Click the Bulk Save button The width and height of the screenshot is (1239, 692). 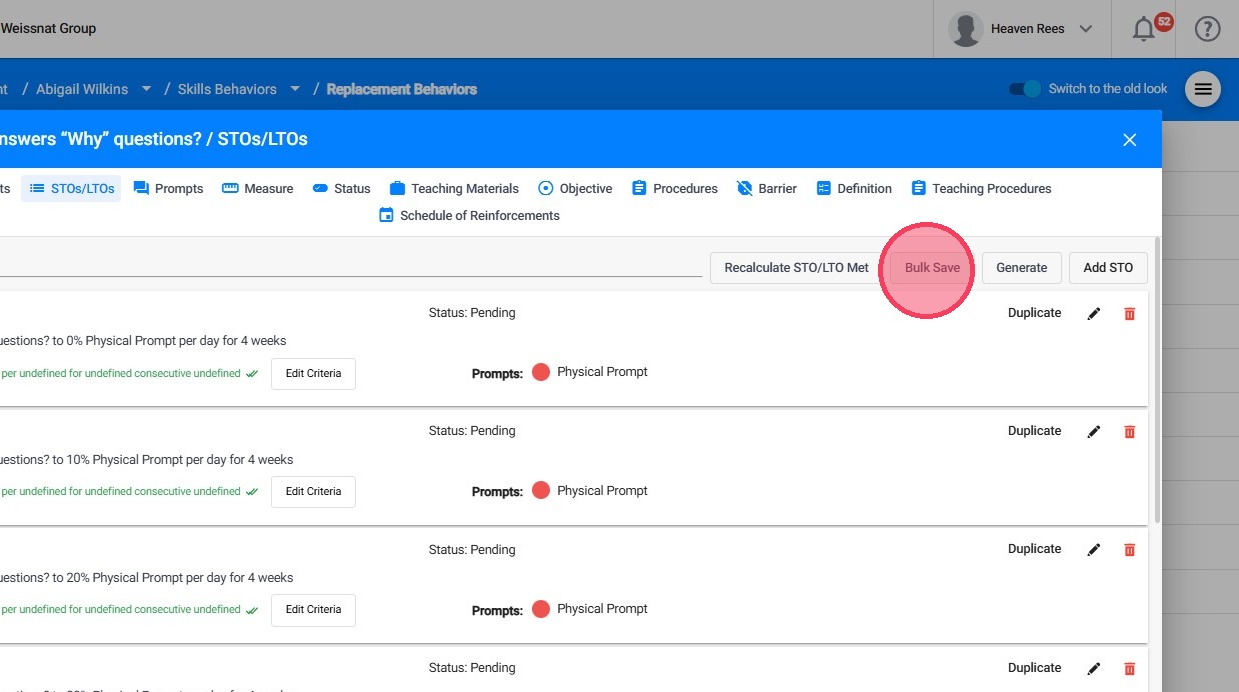[932, 267]
